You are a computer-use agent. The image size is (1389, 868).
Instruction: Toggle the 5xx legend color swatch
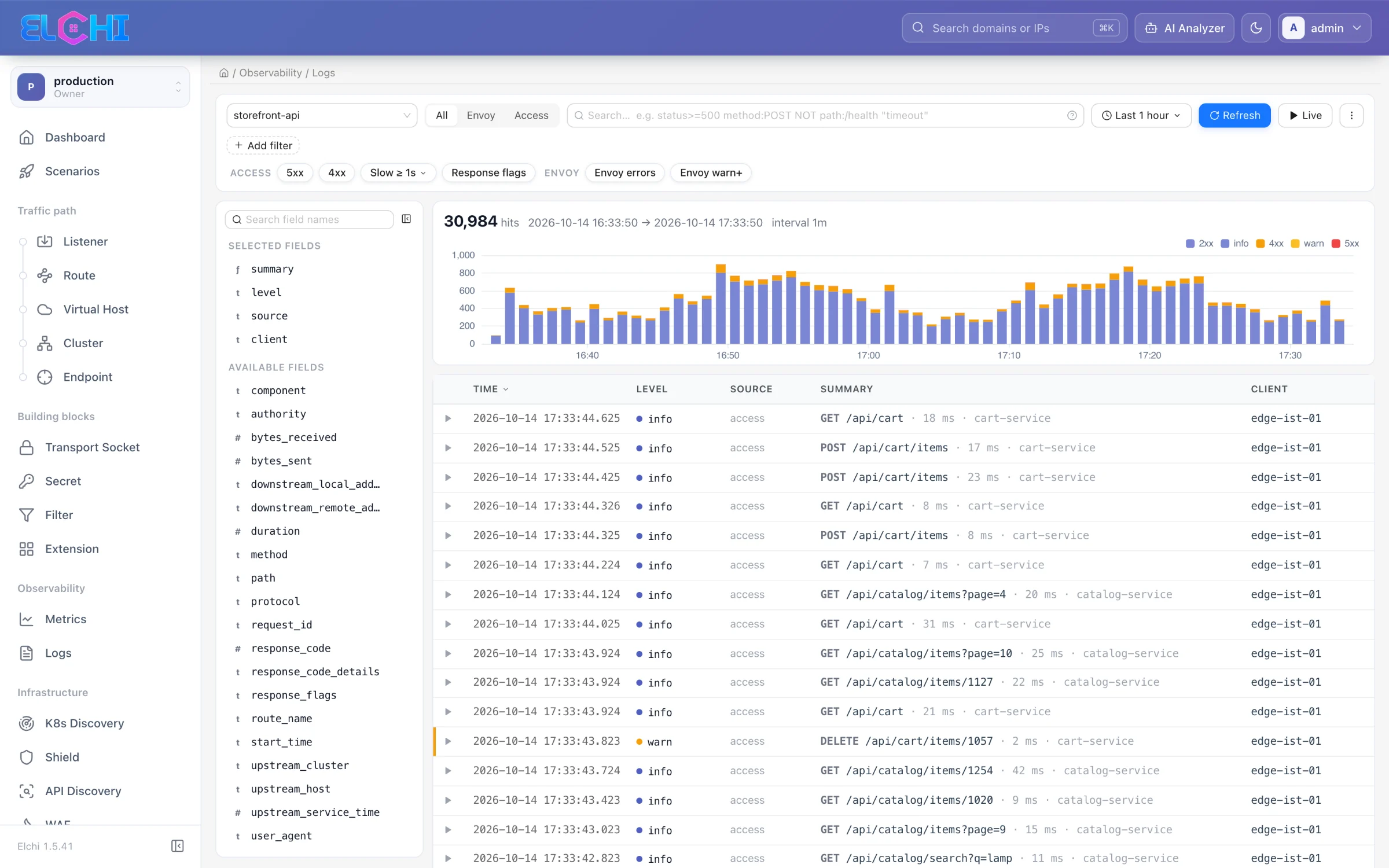1336,244
